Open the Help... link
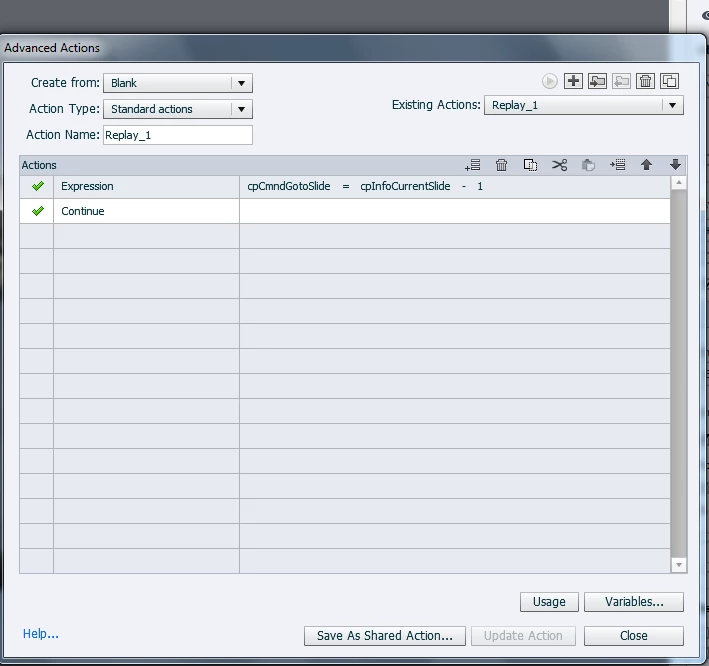 click(41, 634)
